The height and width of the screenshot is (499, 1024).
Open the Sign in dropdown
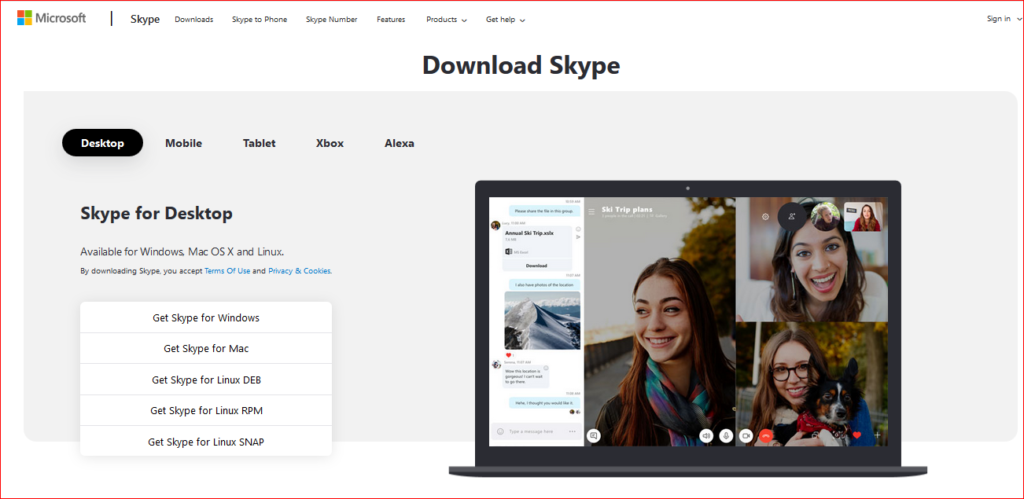click(1004, 19)
